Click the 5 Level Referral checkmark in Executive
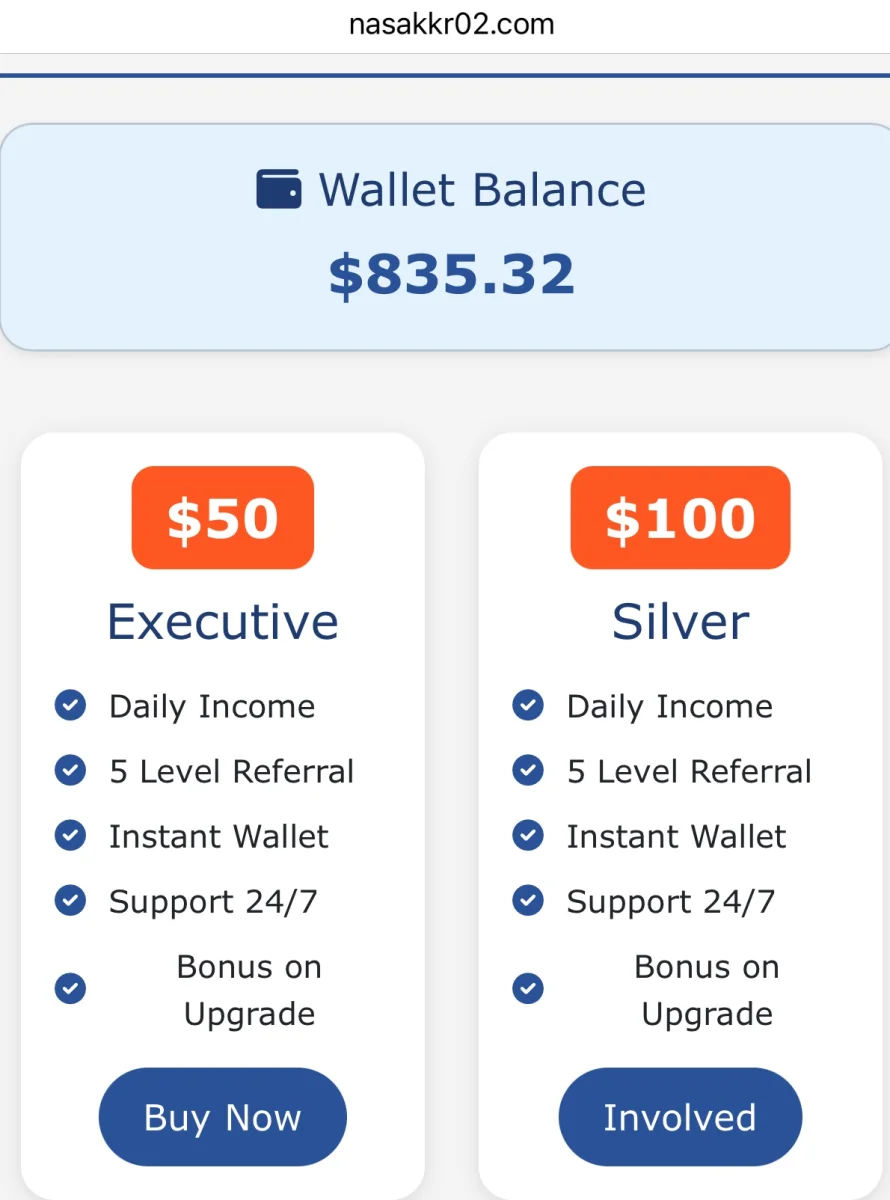This screenshot has width=890, height=1200. 70,770
